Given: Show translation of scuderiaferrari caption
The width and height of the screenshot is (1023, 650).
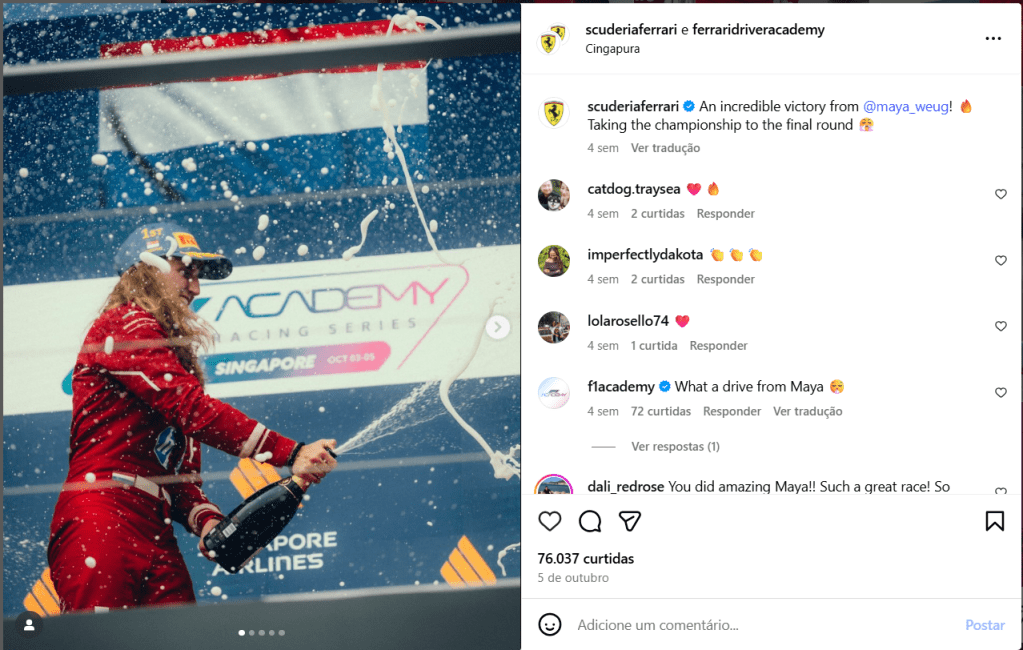Looking at the screenshot, I should [x=665, y=148].
